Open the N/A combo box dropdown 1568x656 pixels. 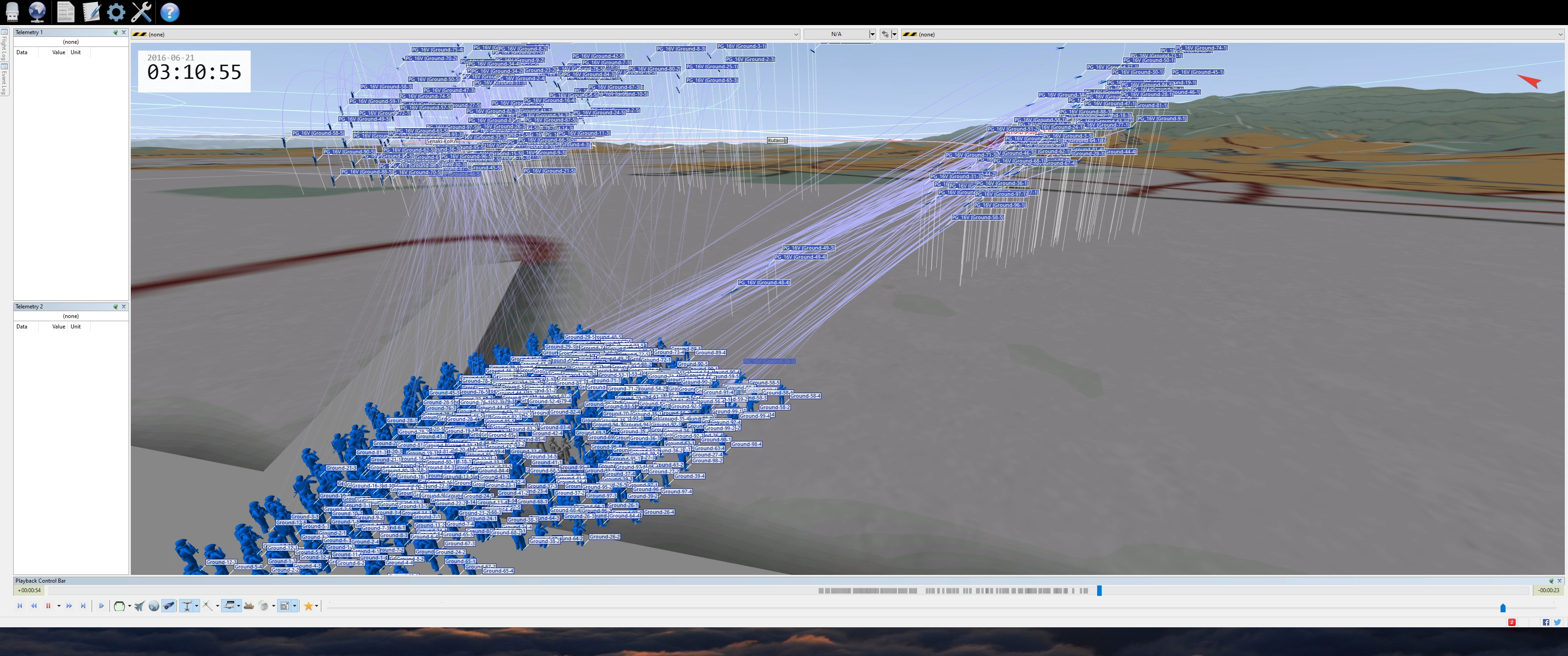point(872,34)
